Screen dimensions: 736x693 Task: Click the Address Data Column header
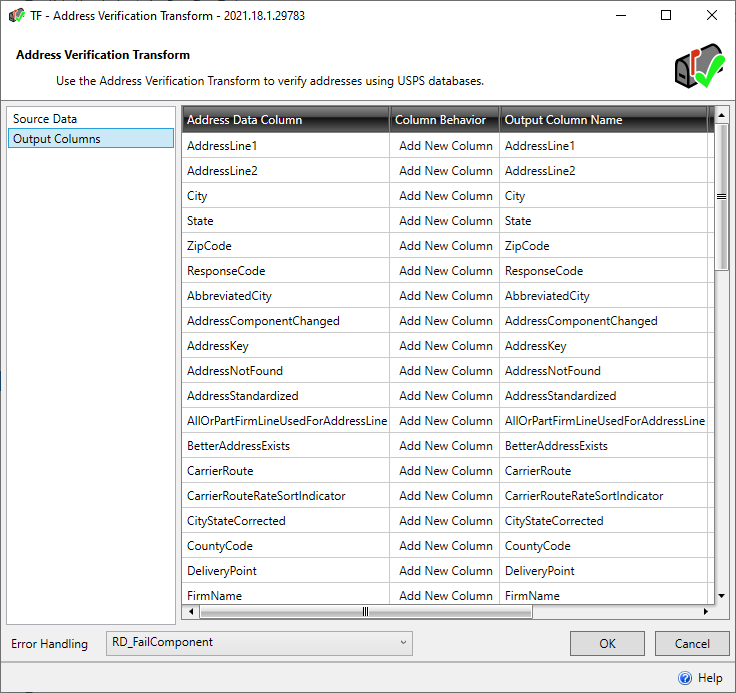285,120
